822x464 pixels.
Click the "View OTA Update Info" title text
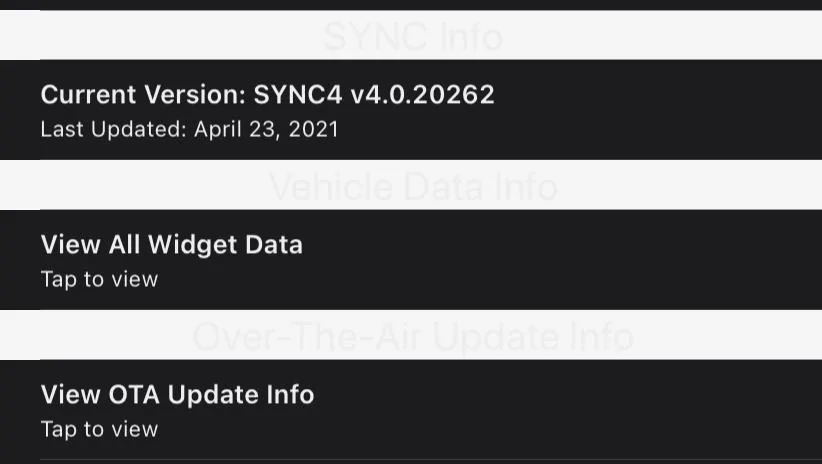[x=177, y=395]
